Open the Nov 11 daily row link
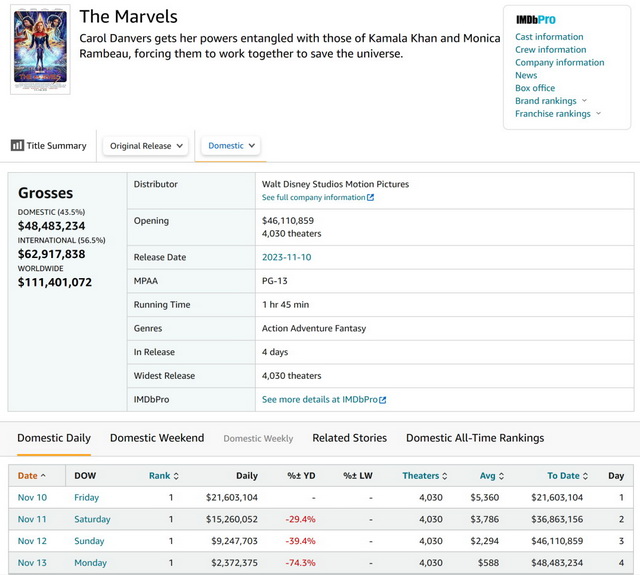This screenshot has height=575, width=640. click(31, 519)
